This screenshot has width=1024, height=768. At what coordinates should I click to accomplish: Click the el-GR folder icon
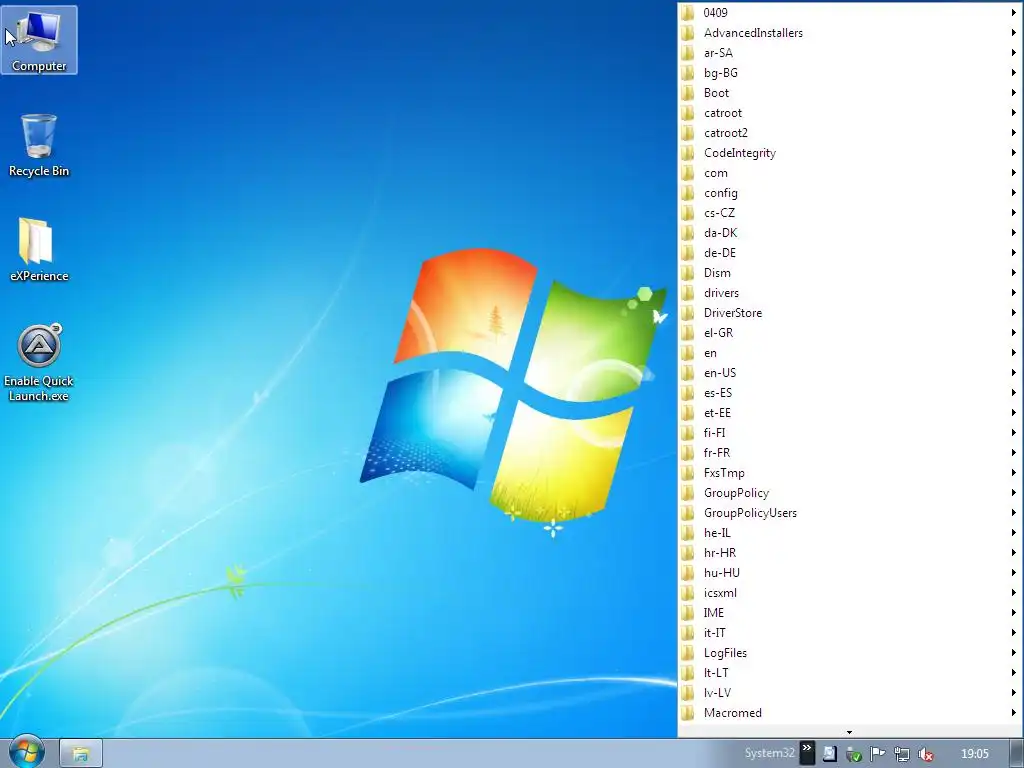point(687,332)
